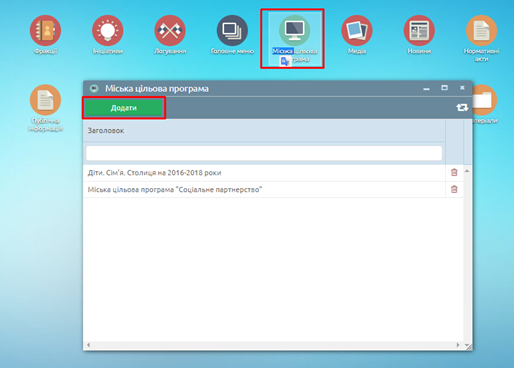Image resolution: width=514 pixels, height=368 pixels.
Task: Click the vertical scrollbar up arrow
Action: tap(467, 171)
